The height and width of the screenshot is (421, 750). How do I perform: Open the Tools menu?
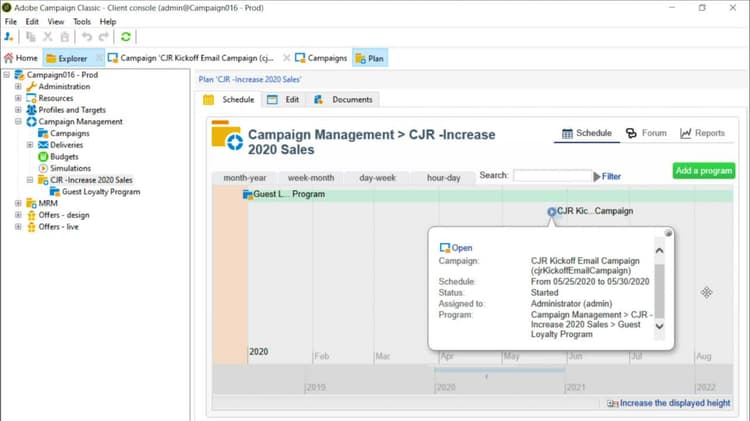pos(82,22)
